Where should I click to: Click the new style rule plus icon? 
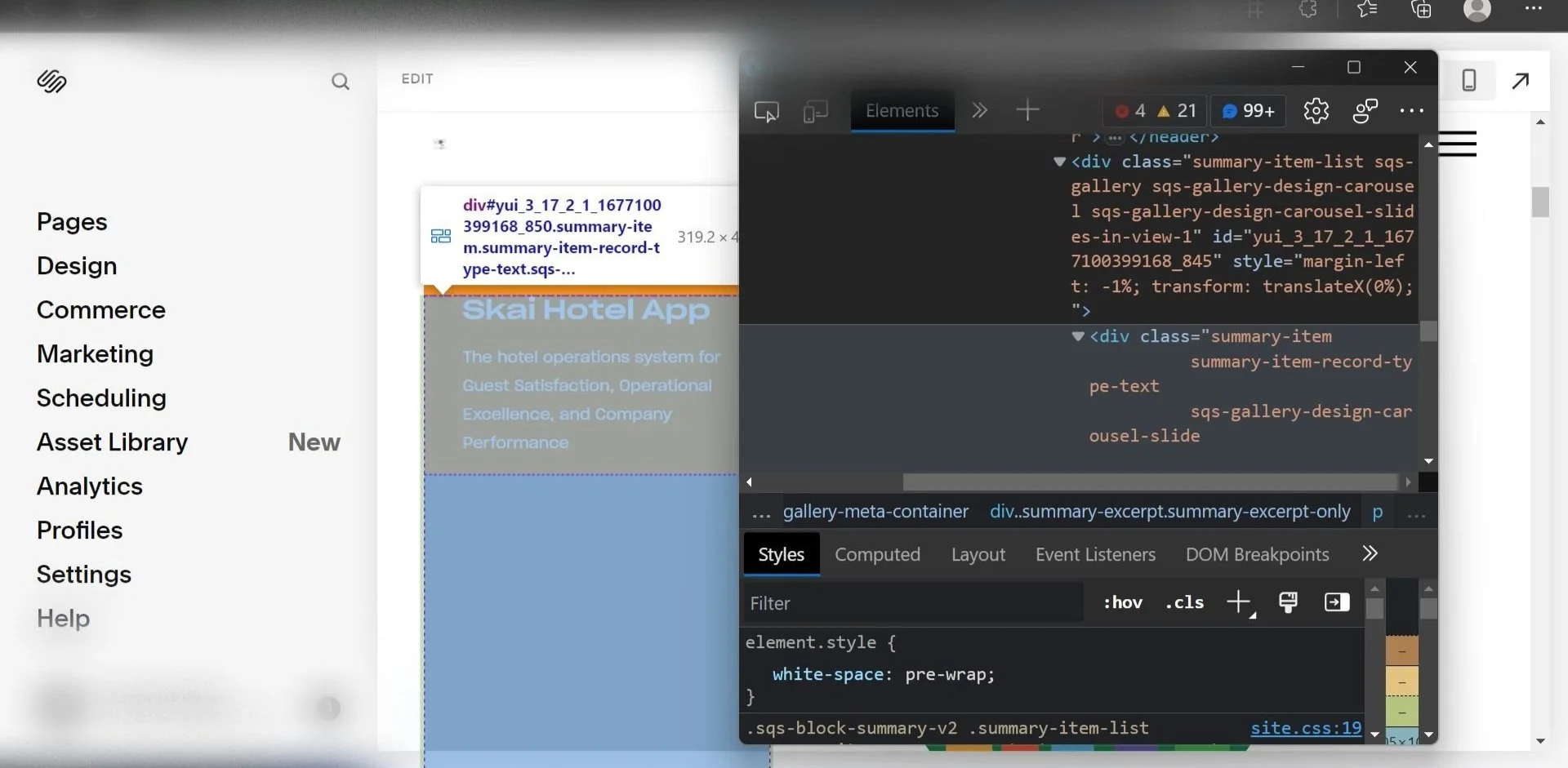pos(1239,602)
